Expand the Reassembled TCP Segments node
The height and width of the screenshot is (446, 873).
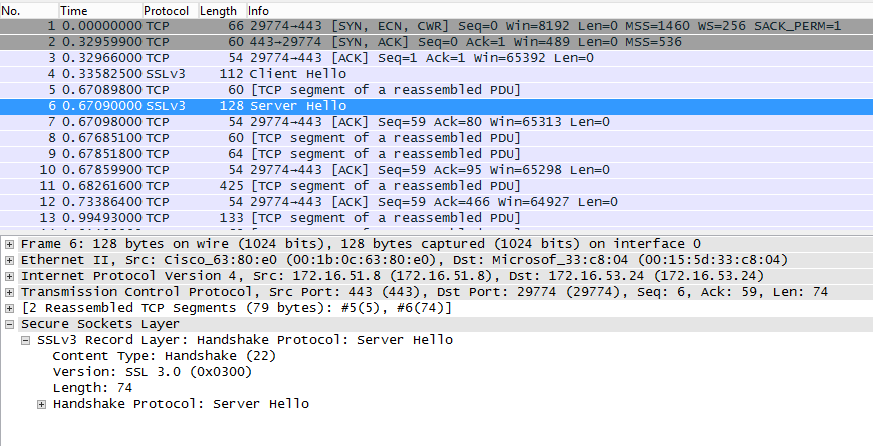click(10, 307)
